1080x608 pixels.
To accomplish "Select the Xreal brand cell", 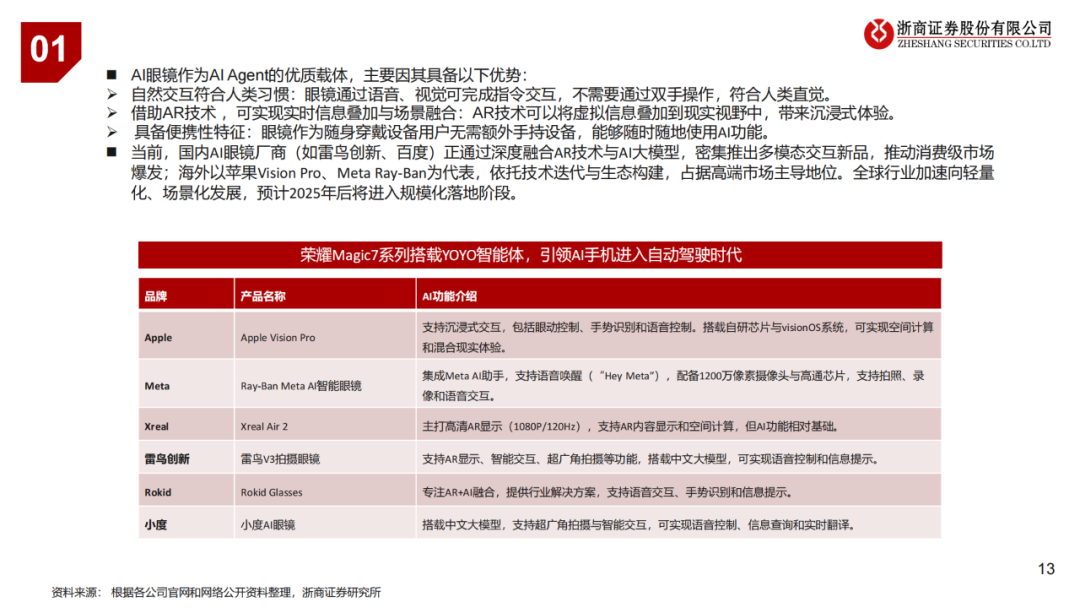I will click(186, 426).
